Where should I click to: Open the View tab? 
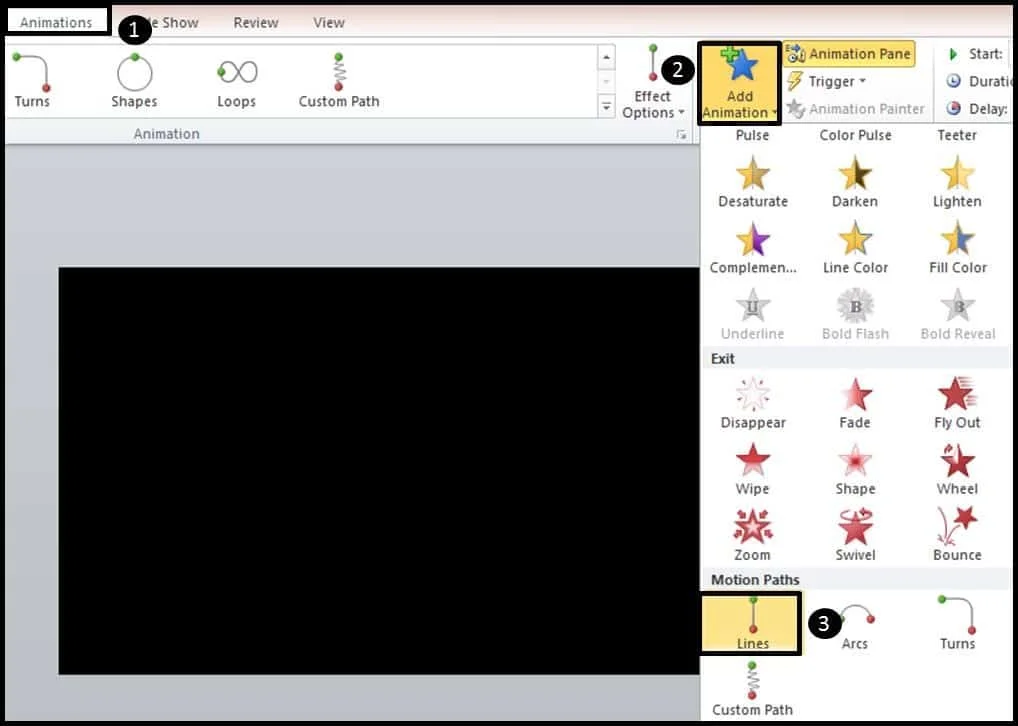[329, 22]
